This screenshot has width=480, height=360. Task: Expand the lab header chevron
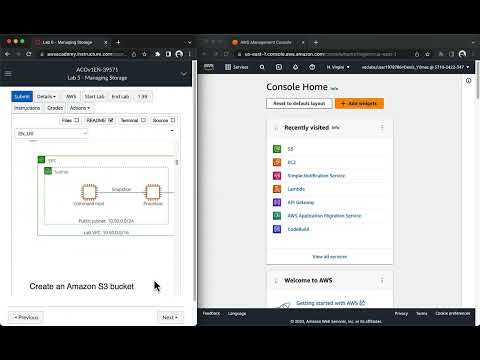pyautogui.click(x=184, y=74)
